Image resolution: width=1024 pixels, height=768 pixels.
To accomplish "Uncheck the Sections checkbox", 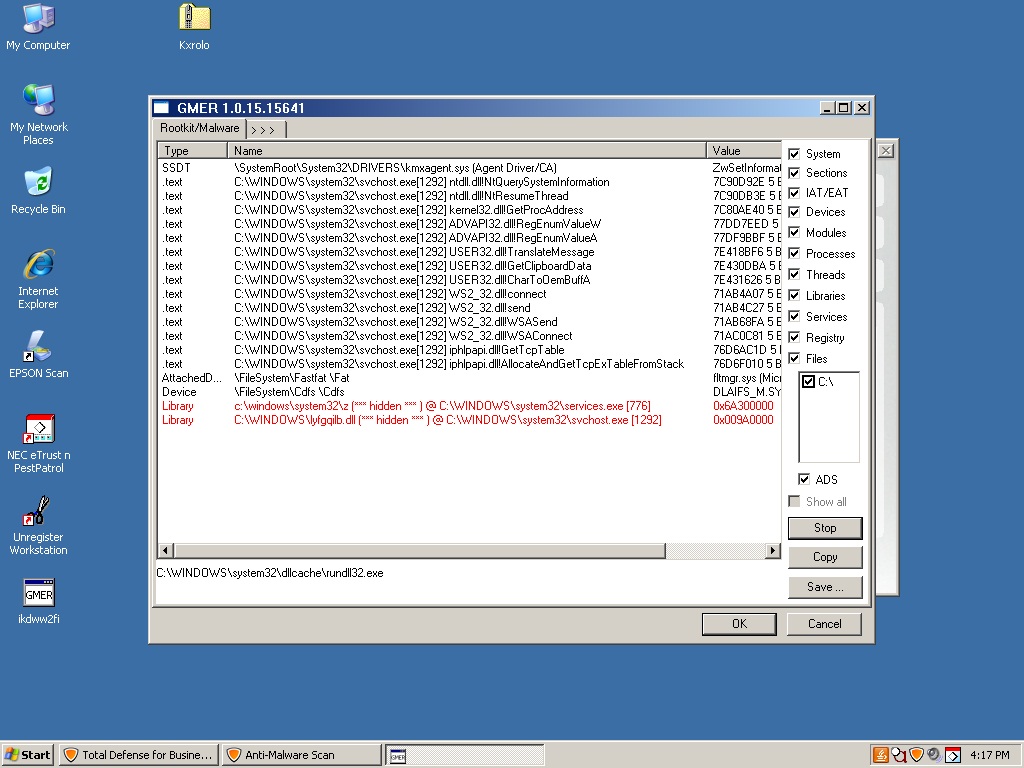I will click(x=794, y=173).
